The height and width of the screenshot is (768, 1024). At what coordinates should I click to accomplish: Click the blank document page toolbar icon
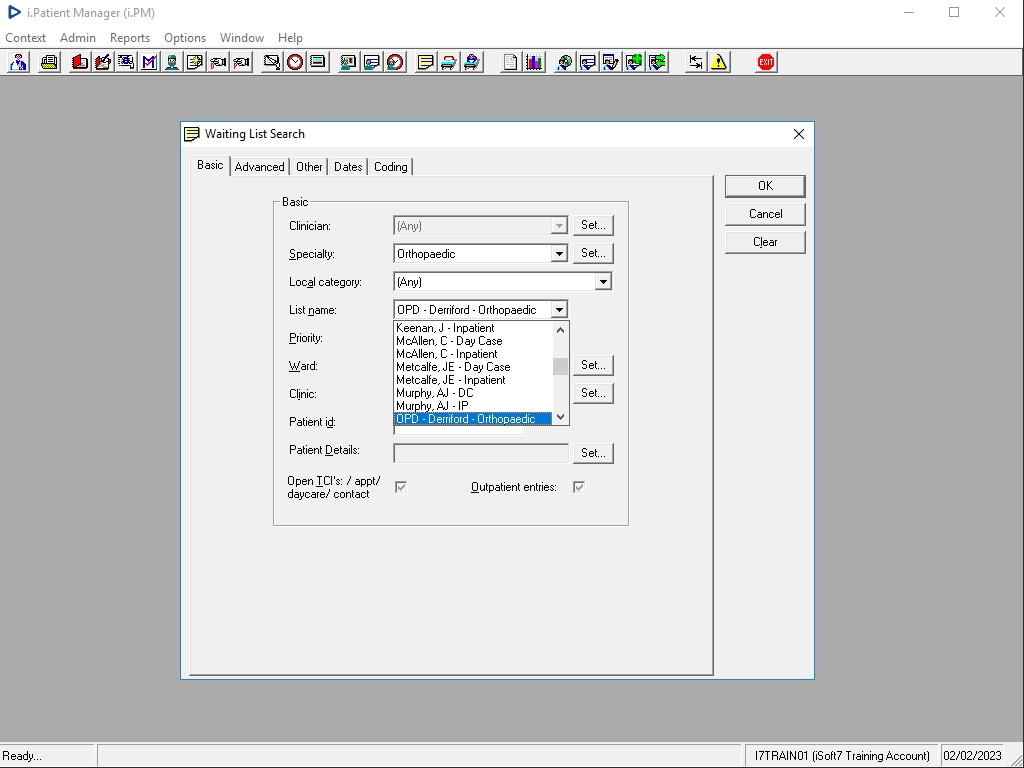510,62
